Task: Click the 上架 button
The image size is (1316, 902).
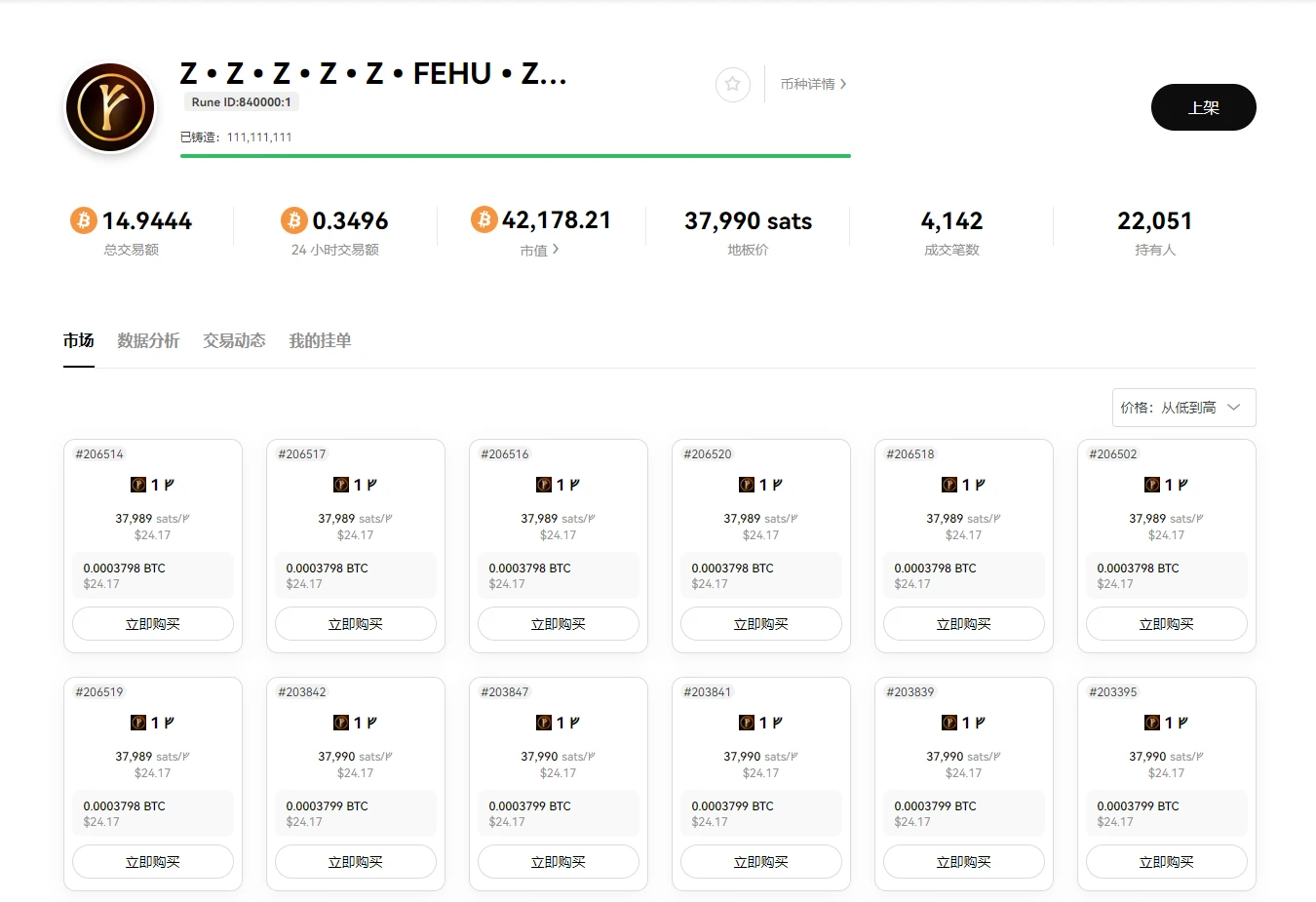Action: click(1203, 107)
